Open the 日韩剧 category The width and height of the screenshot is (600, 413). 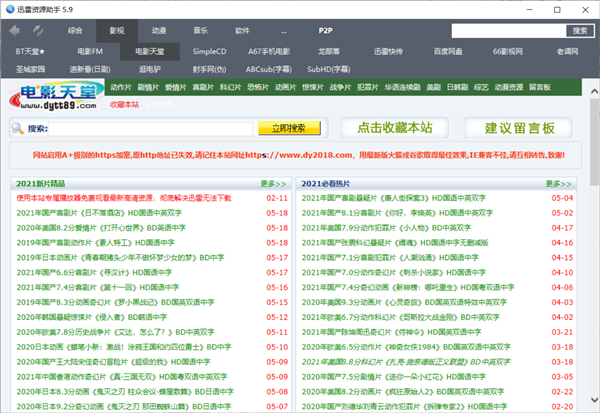click(x=457, y=87)
